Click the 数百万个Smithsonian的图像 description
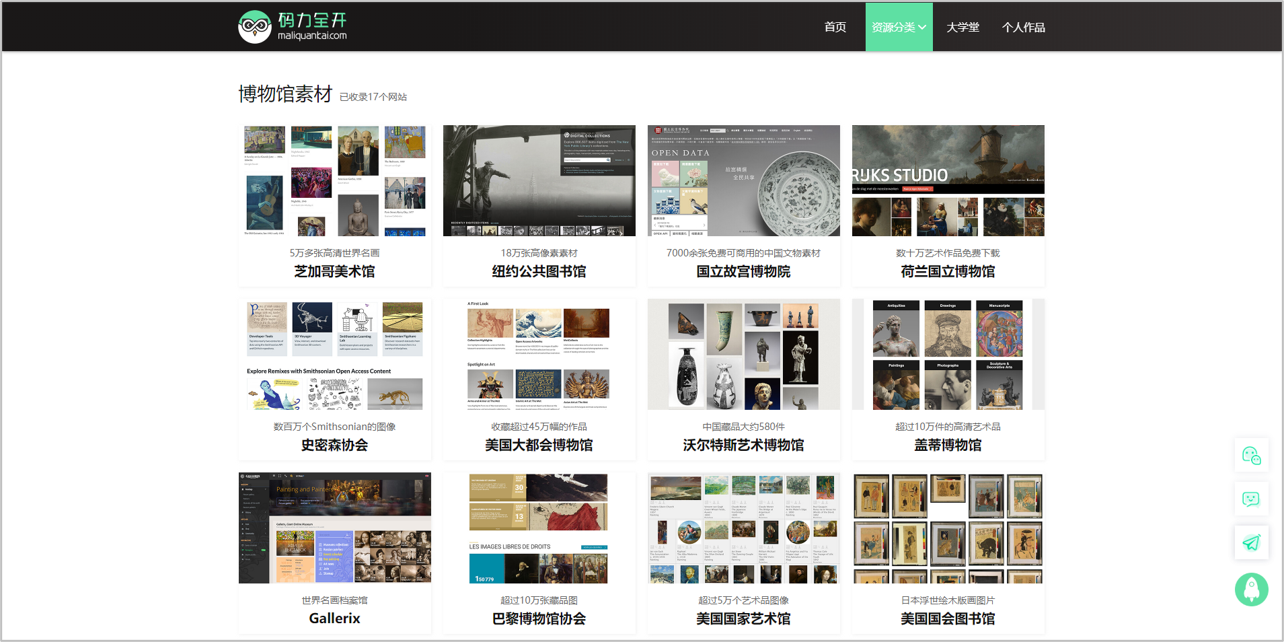The width and height of the screenshot is (1284, 642). pos(335,427)
